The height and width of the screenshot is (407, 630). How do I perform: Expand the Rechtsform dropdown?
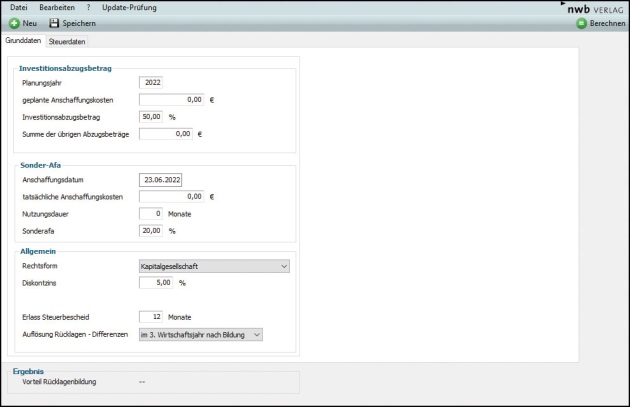[214, 266]
